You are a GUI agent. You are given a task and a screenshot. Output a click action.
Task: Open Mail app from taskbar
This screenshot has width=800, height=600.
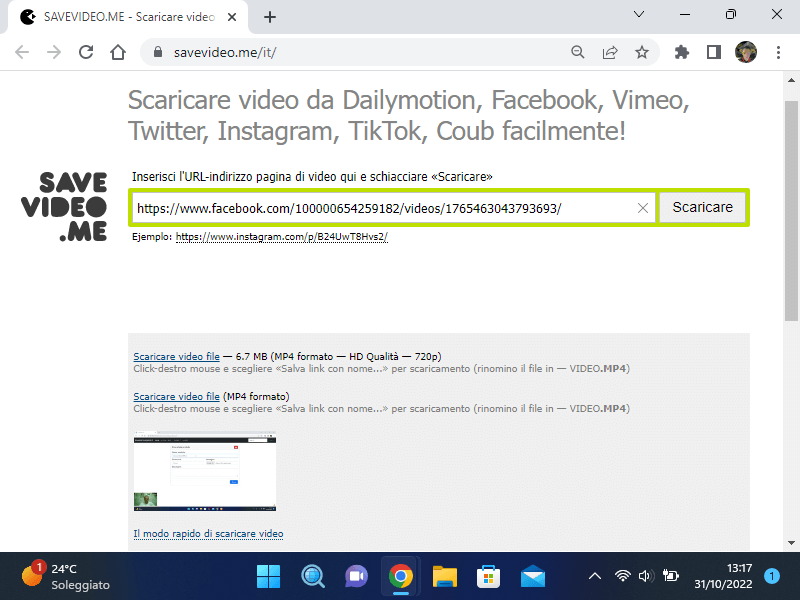click(533, 577)
